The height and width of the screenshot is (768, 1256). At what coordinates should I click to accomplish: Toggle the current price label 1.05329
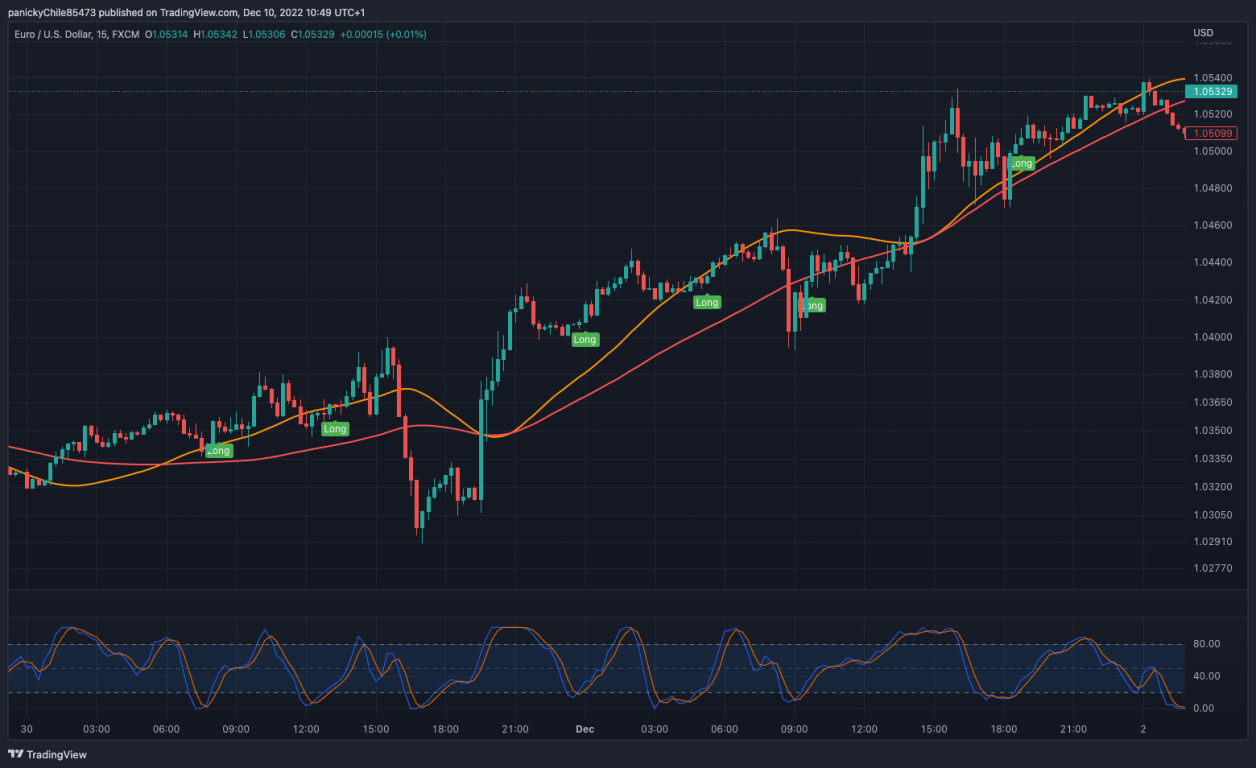coord(1213,89)
